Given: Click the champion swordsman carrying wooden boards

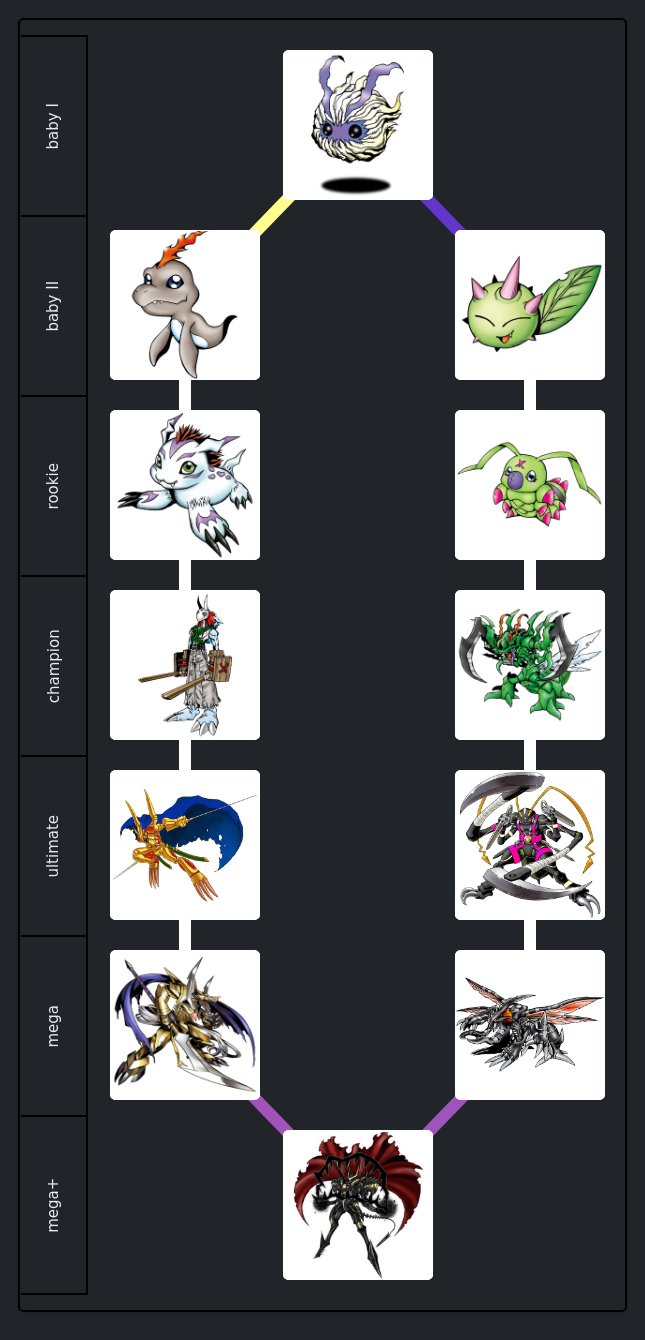Looking at the screenshot, I should pos(185,665).
